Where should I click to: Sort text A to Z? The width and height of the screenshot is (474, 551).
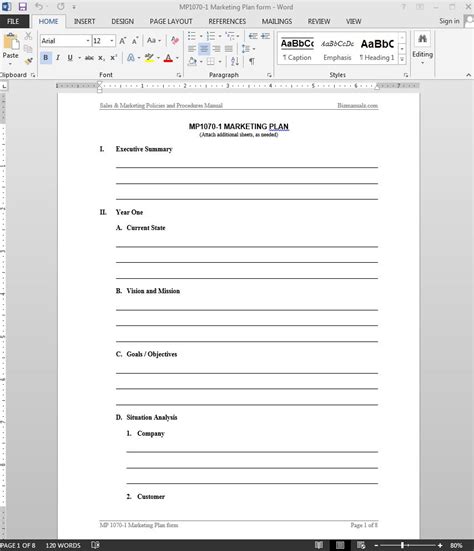coord(235,61)
